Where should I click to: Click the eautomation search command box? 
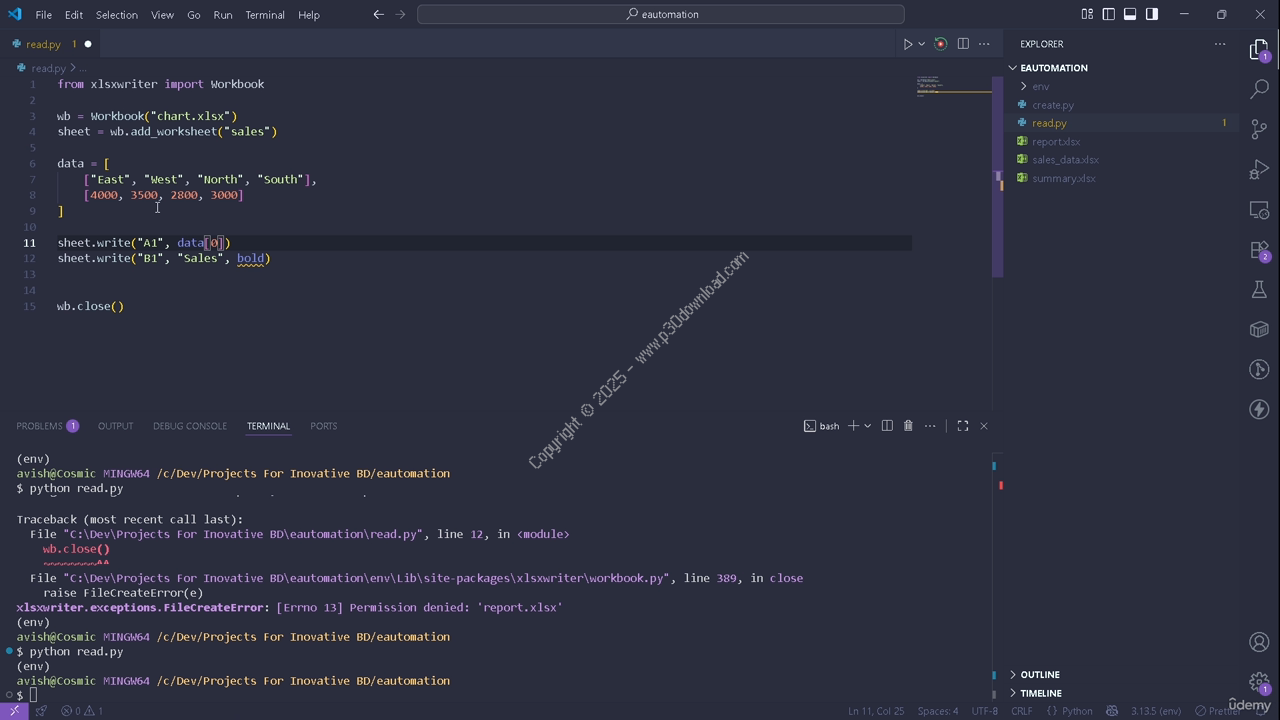(x=661, y=14)
